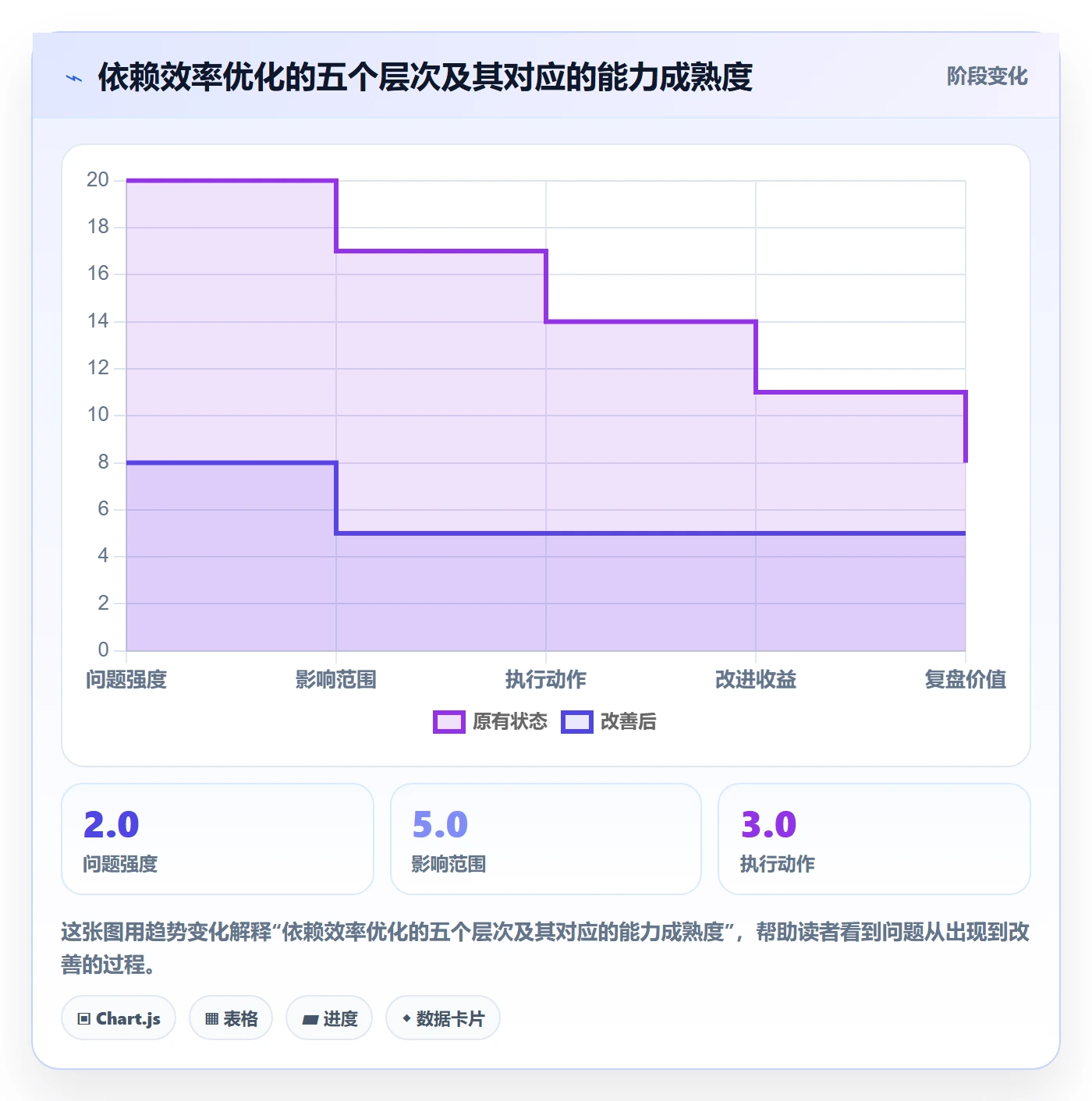The image size is (1092, 1101).
Task: Toggle the 原有状态 legend swatch
Action: [x=449, y=722]
